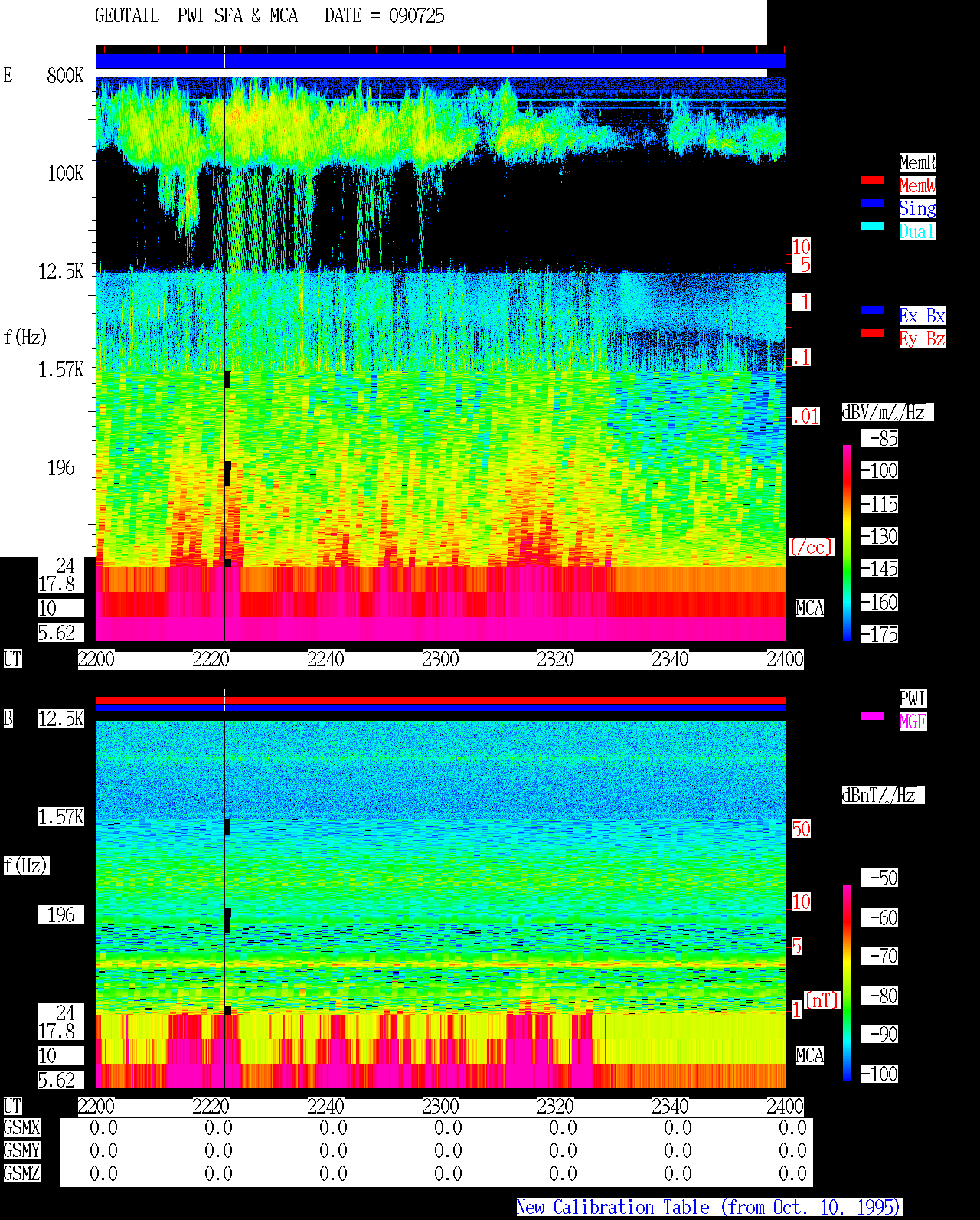
Task: Click the 800K frequency axis label
Action: [65, 75]
